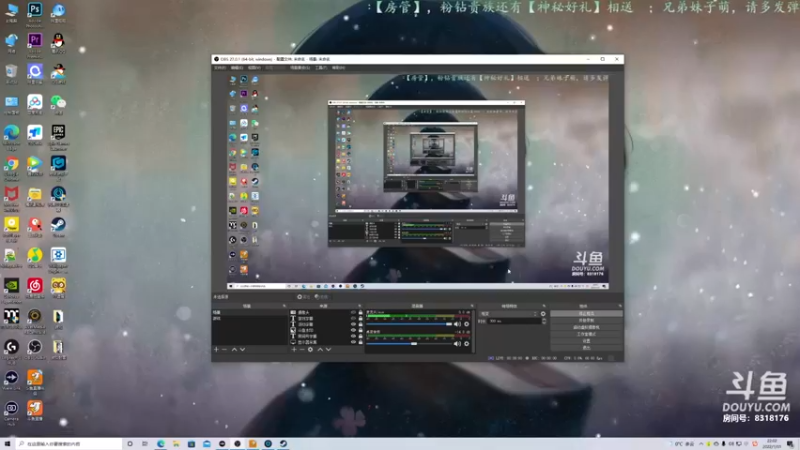Click the transition duration stepper arrows
The width and height of the screenshot is (800, 450).
544,321
